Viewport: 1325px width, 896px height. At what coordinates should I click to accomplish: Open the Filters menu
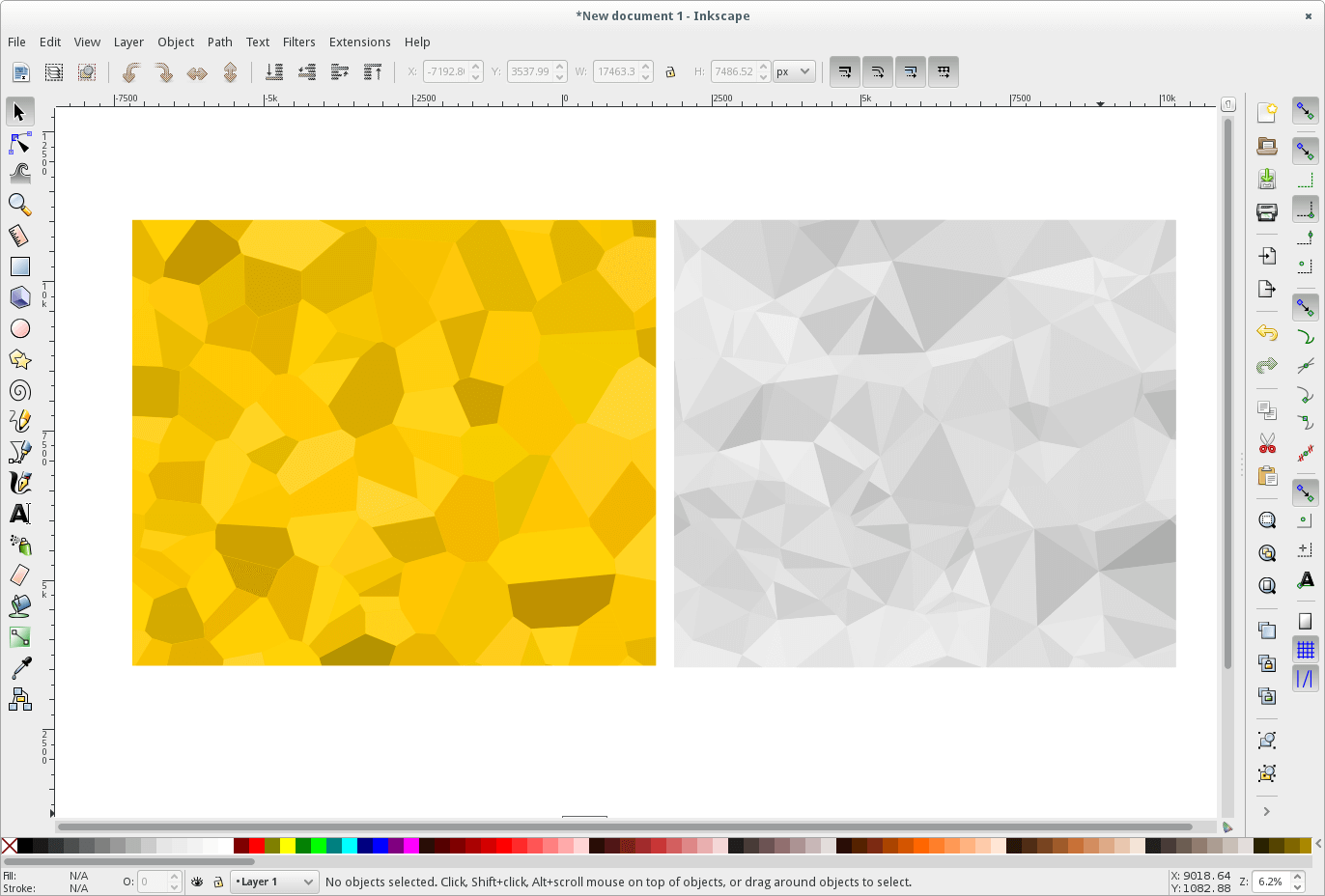pos(298,42)
